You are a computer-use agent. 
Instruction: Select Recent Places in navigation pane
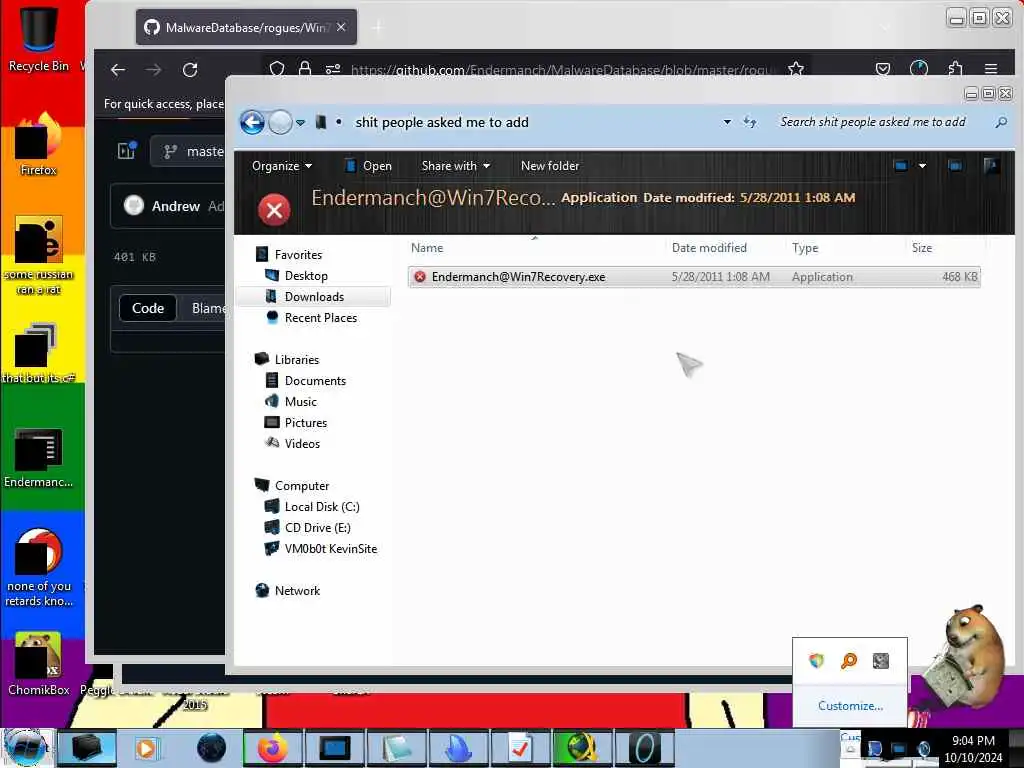[x=321, y=317]
